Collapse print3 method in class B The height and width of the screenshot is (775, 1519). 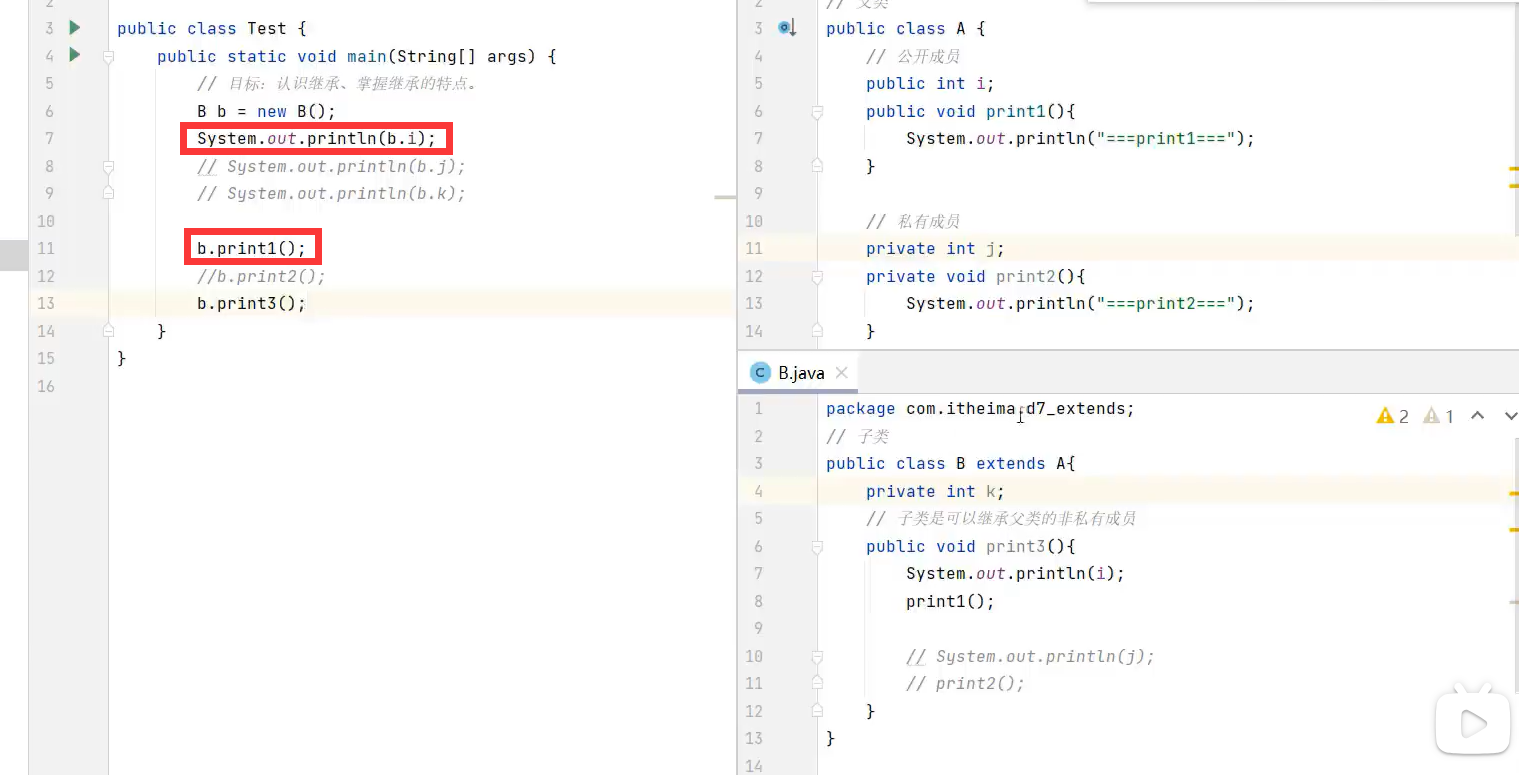[x=817, y=546]
